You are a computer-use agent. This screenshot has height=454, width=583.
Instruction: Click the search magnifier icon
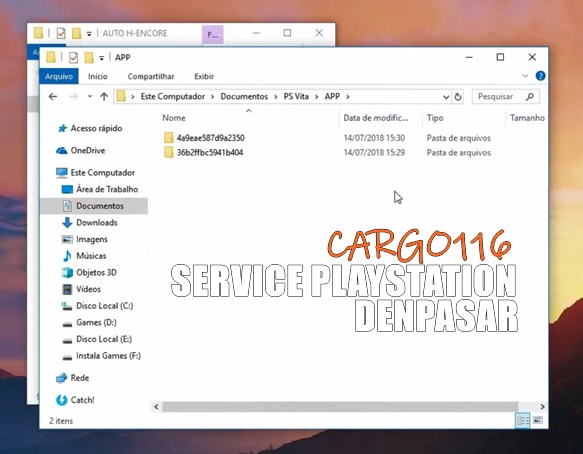click(530, 97)
